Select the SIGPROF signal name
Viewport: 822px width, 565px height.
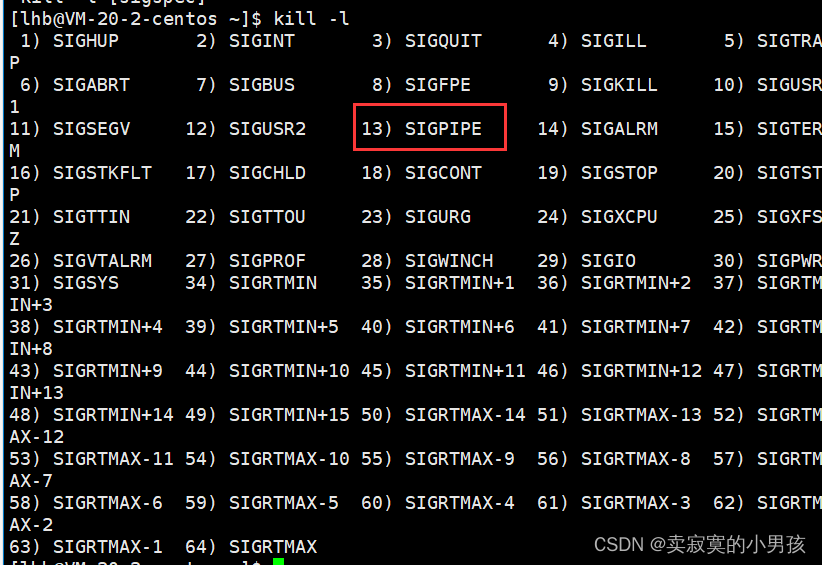coord(267,261)
